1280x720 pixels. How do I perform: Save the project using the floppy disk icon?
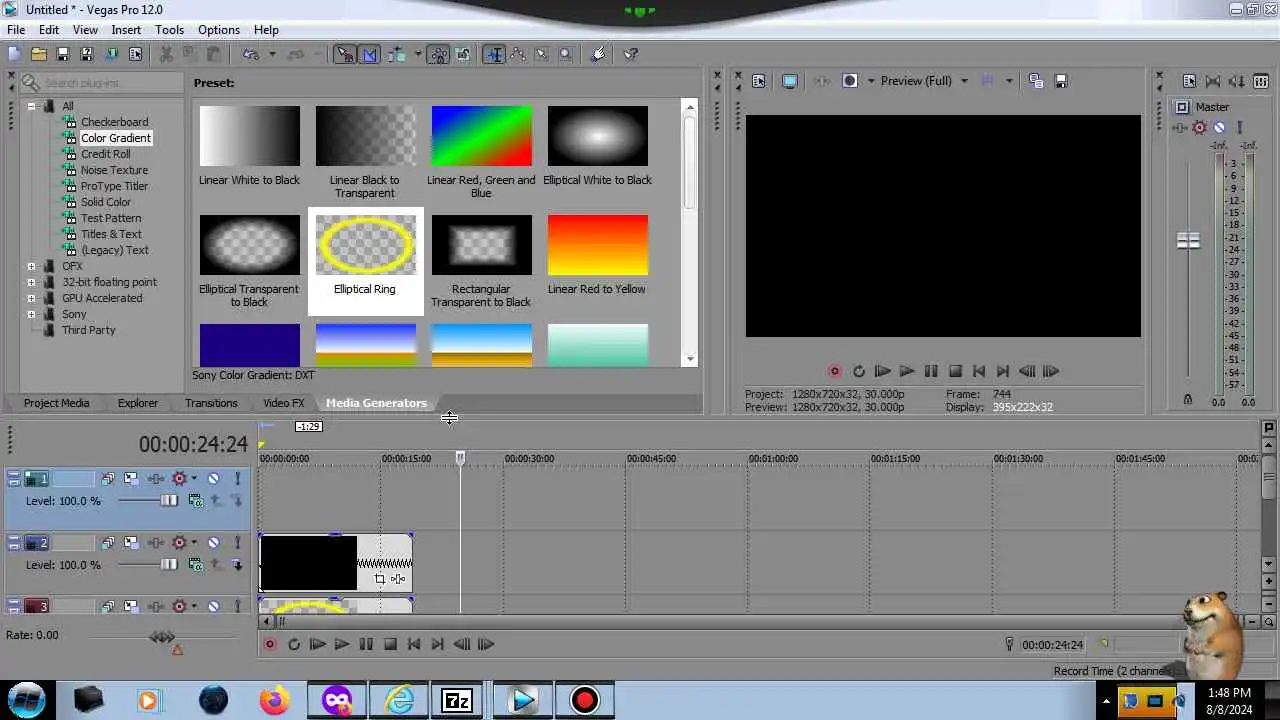pos(63,54)
